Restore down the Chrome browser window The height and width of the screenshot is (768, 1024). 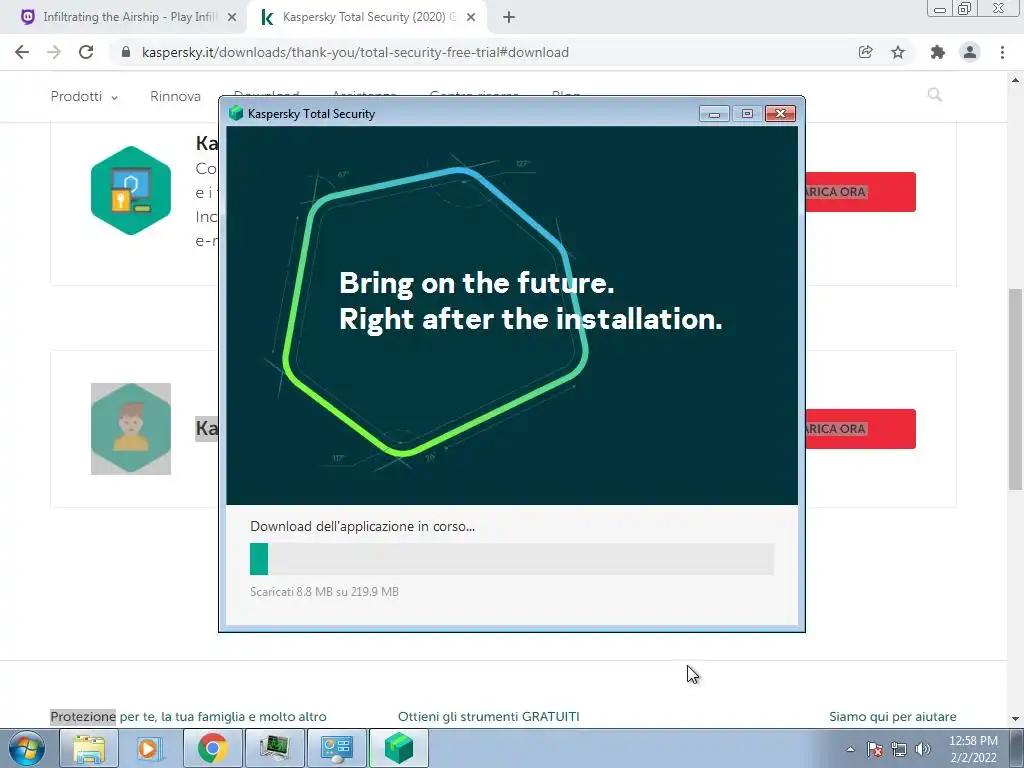[964, 8]
